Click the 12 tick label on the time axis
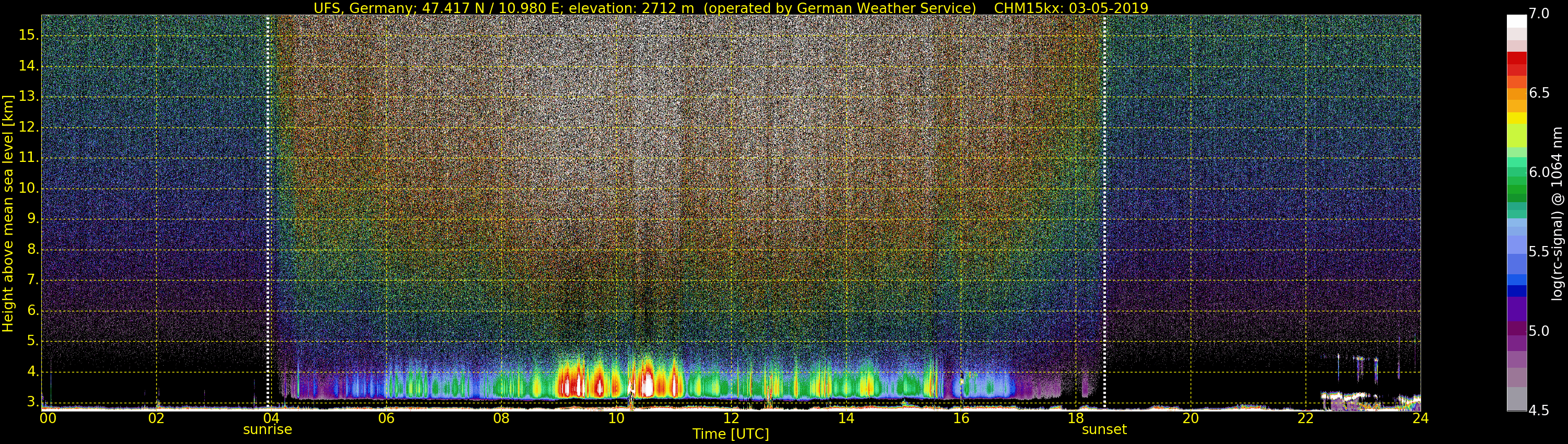Viewport: 1568px width, 444px height. point(731,418)
